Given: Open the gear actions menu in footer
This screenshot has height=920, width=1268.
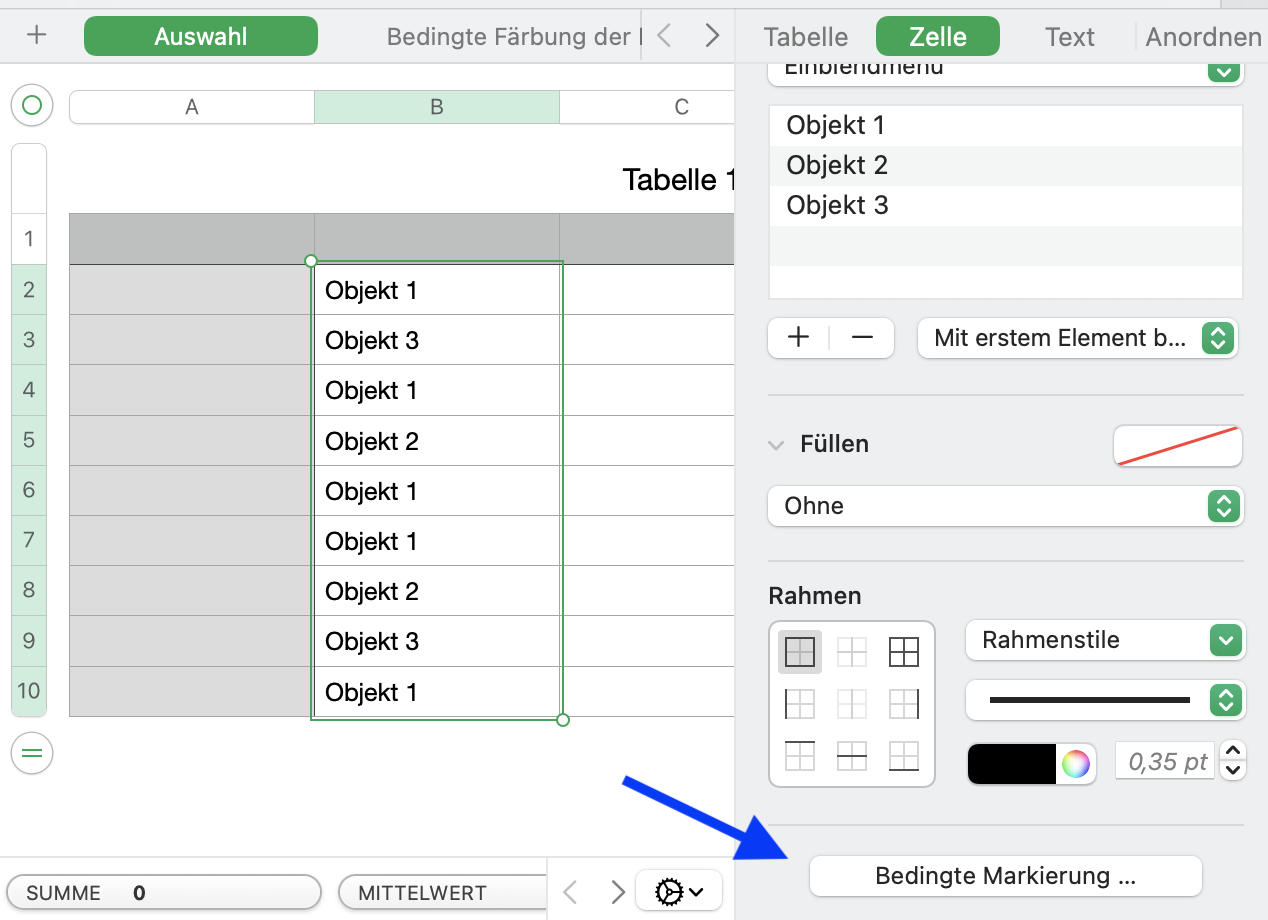Looking at the screenshot, I should pos(678,890).
